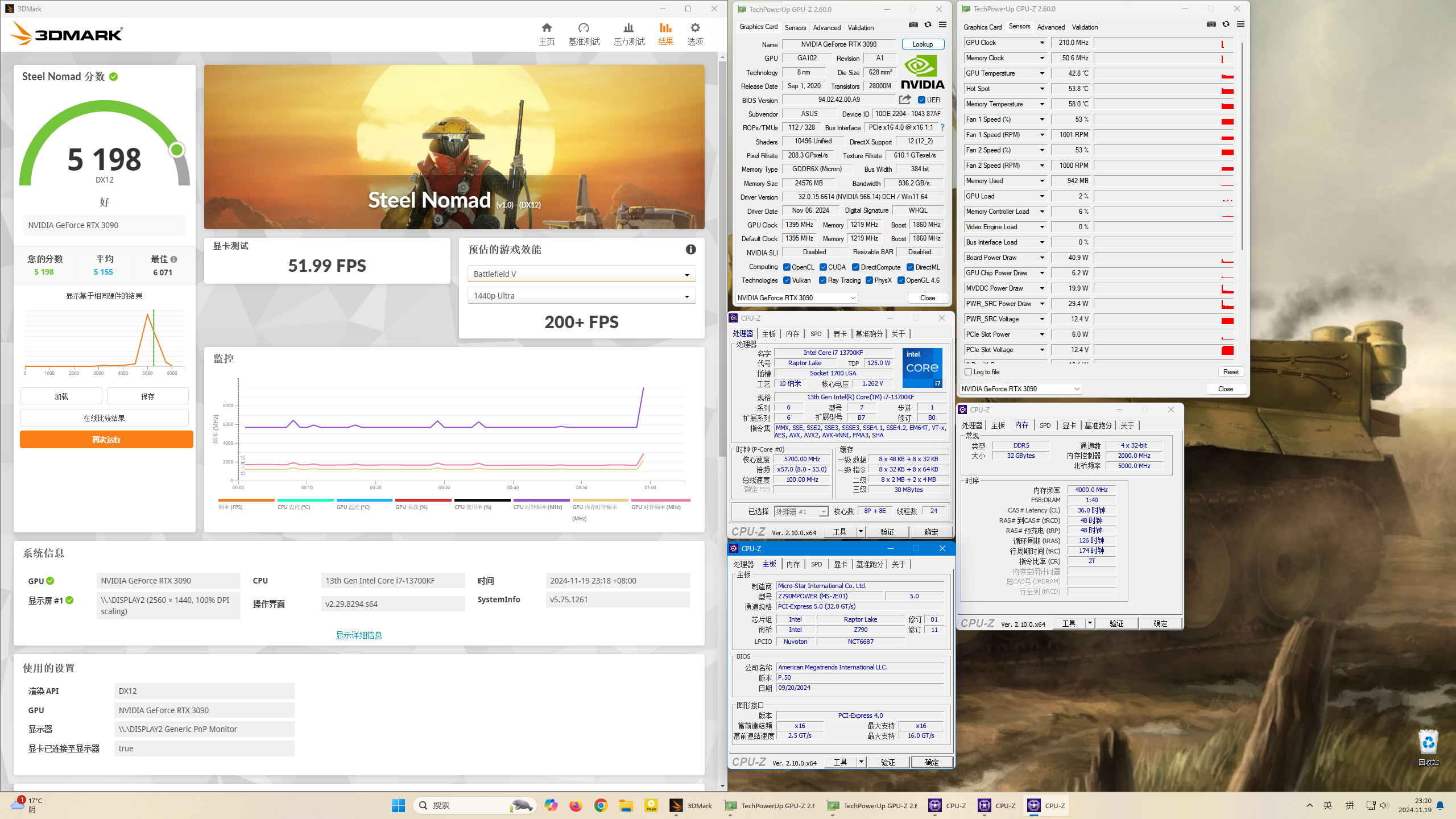Take screenshot in GPU-Z Sensors window

coord(1211,24)
